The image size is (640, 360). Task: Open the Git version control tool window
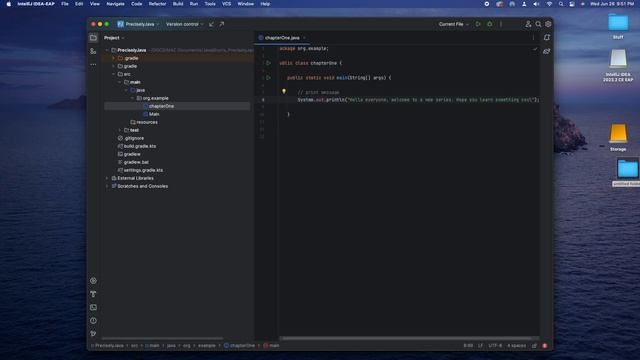(x=93, y=334)
